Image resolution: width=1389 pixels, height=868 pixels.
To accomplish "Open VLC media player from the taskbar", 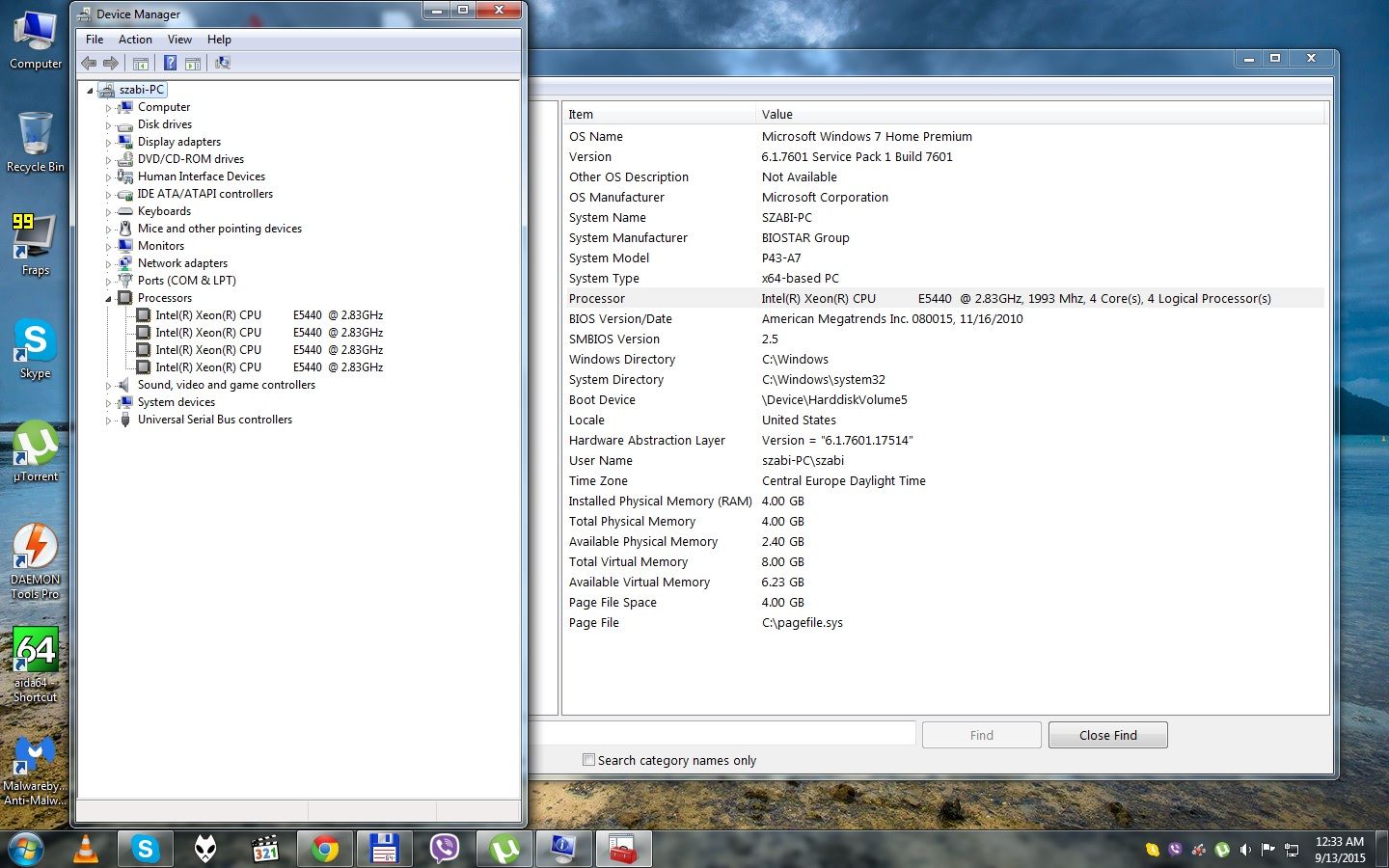I will pos(86,849).
